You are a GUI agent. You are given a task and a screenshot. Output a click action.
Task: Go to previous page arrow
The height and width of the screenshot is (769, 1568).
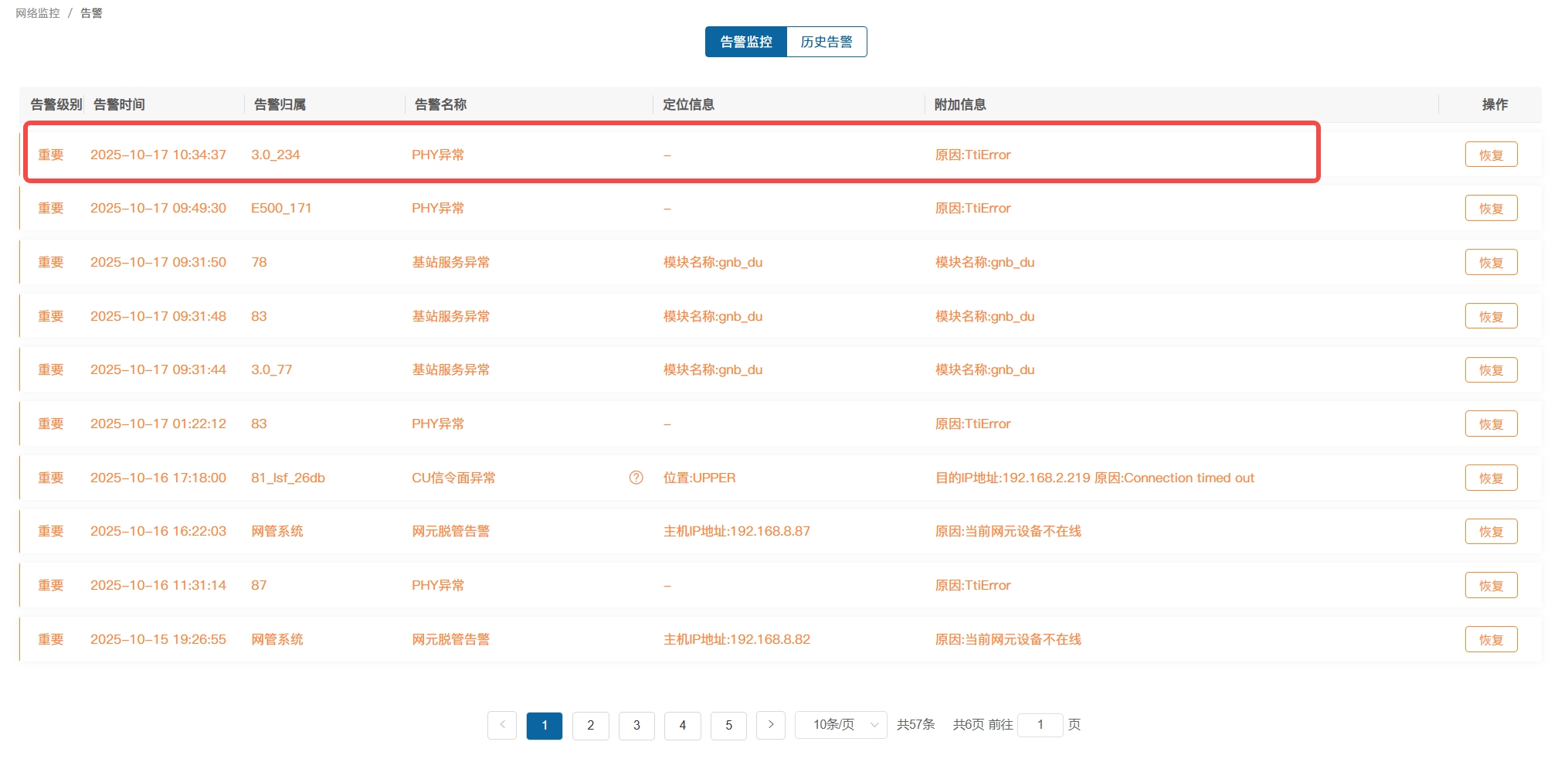click(x=502, y=725)
